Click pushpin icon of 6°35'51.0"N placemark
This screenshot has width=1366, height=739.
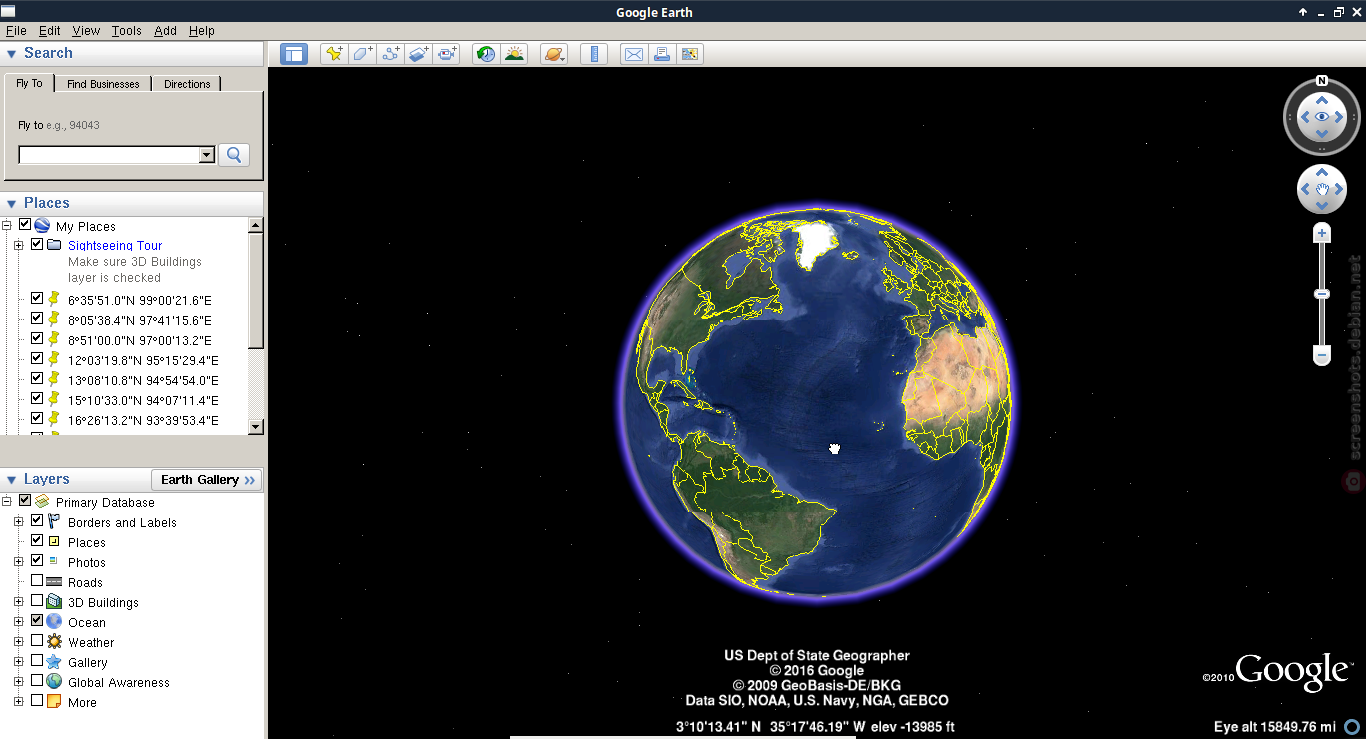coord(54,299)
